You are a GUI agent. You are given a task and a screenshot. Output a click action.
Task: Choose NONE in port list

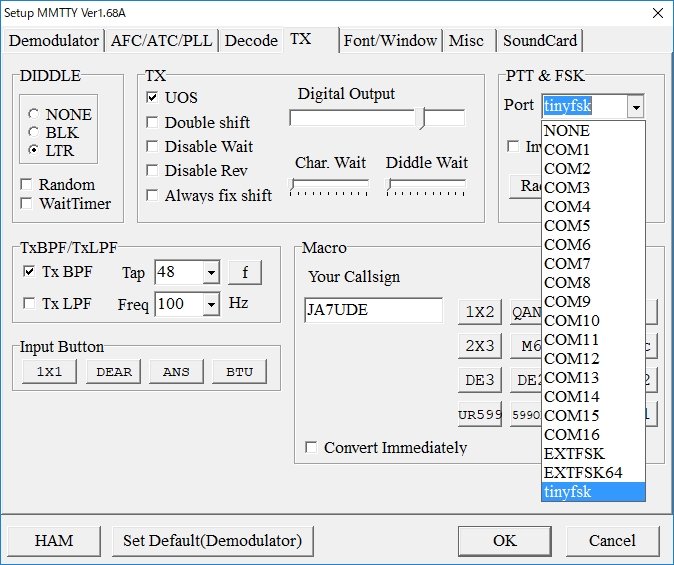pos(593,130)
